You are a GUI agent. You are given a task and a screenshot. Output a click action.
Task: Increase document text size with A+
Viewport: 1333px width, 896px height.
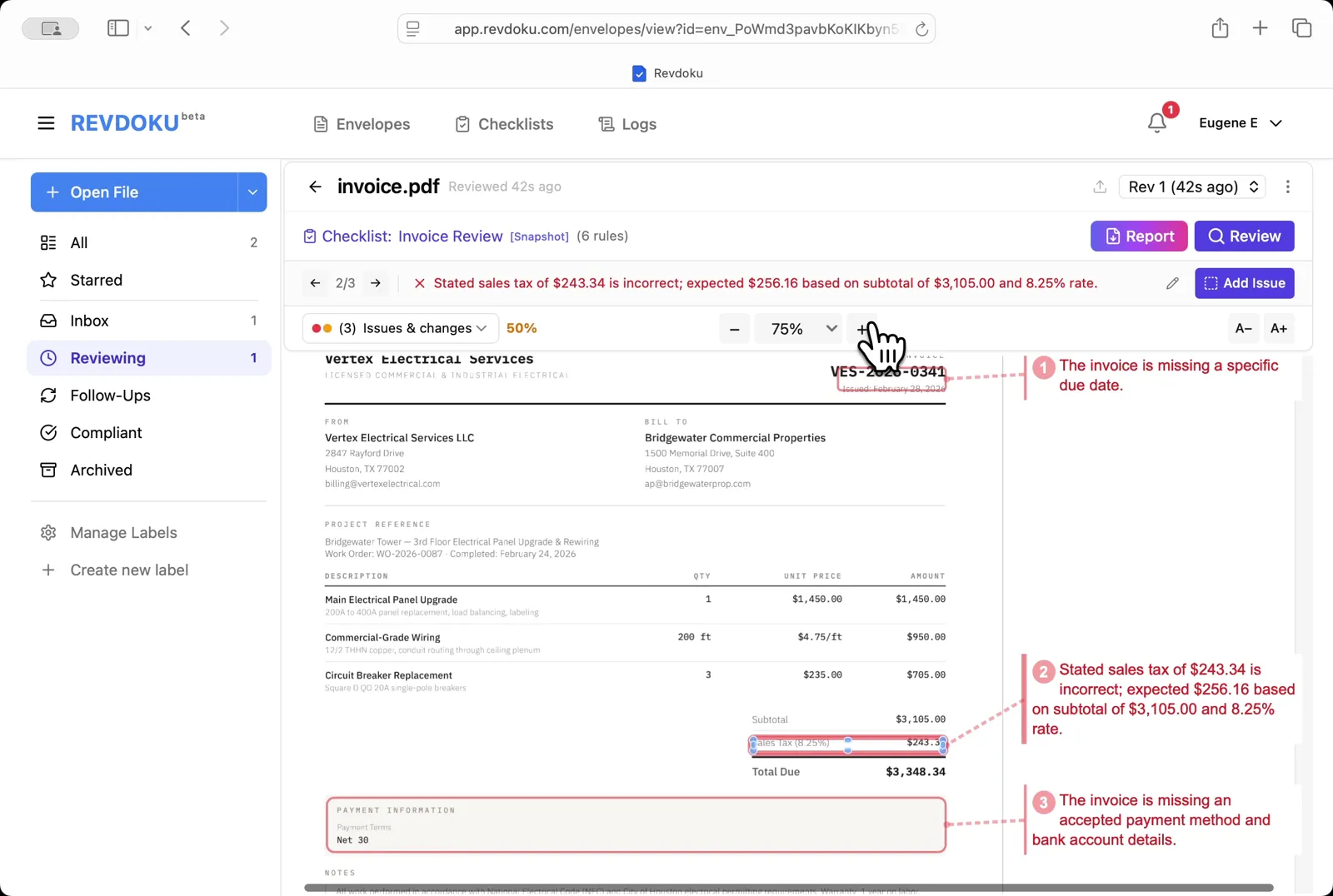click(1279, 328)
